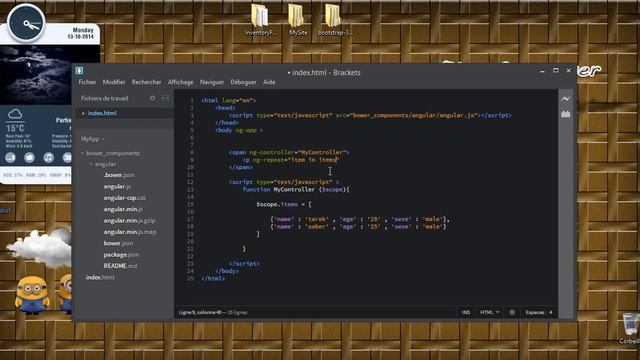Click the angular.js script tag on line 3

(x=370, y=116)
